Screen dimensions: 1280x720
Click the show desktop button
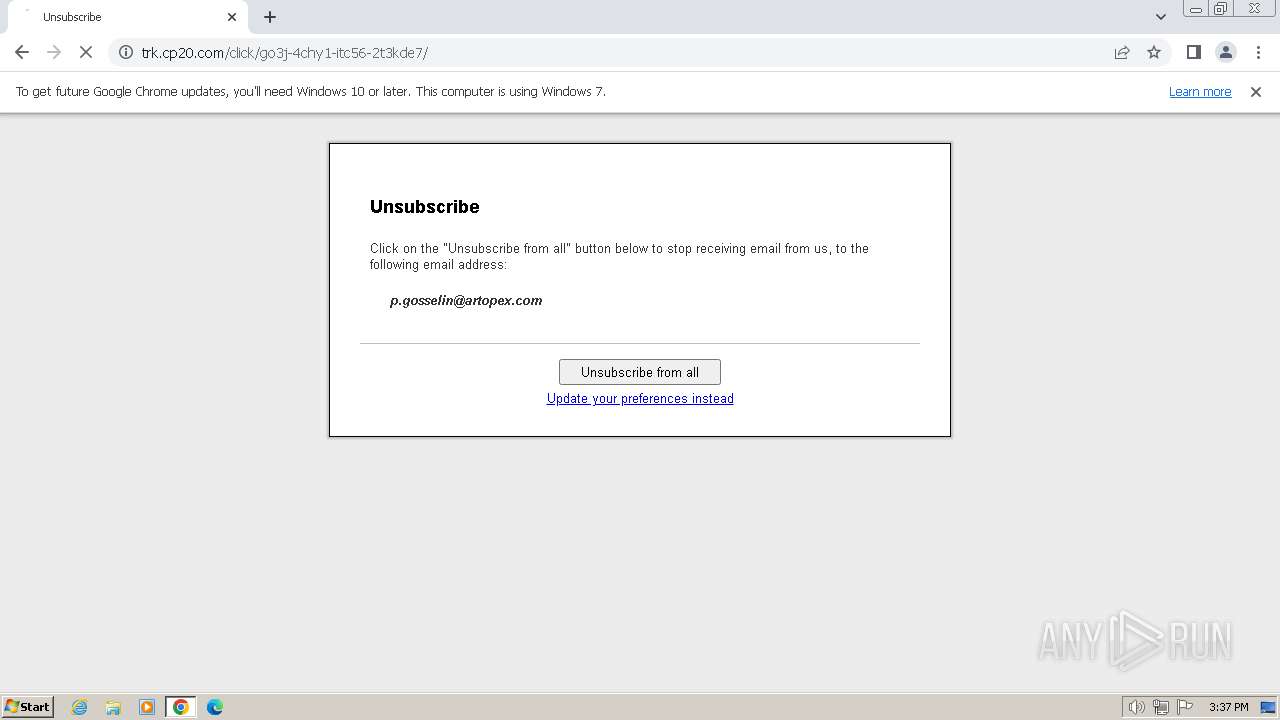pos(1269,707)
